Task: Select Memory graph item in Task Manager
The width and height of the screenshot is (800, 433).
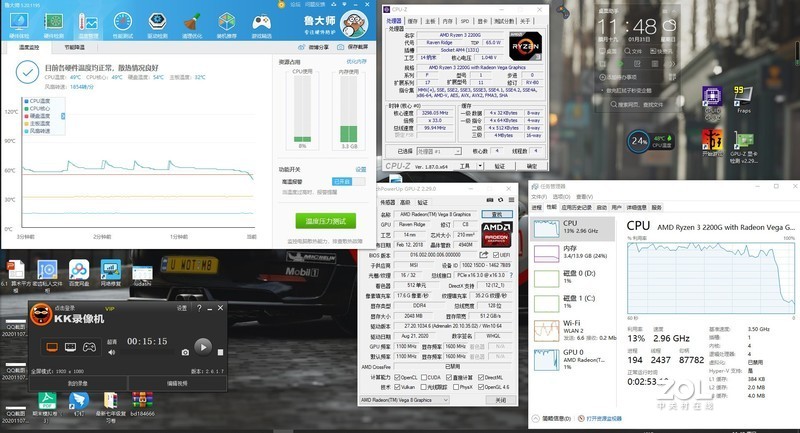Action: (x=573, y=253)
